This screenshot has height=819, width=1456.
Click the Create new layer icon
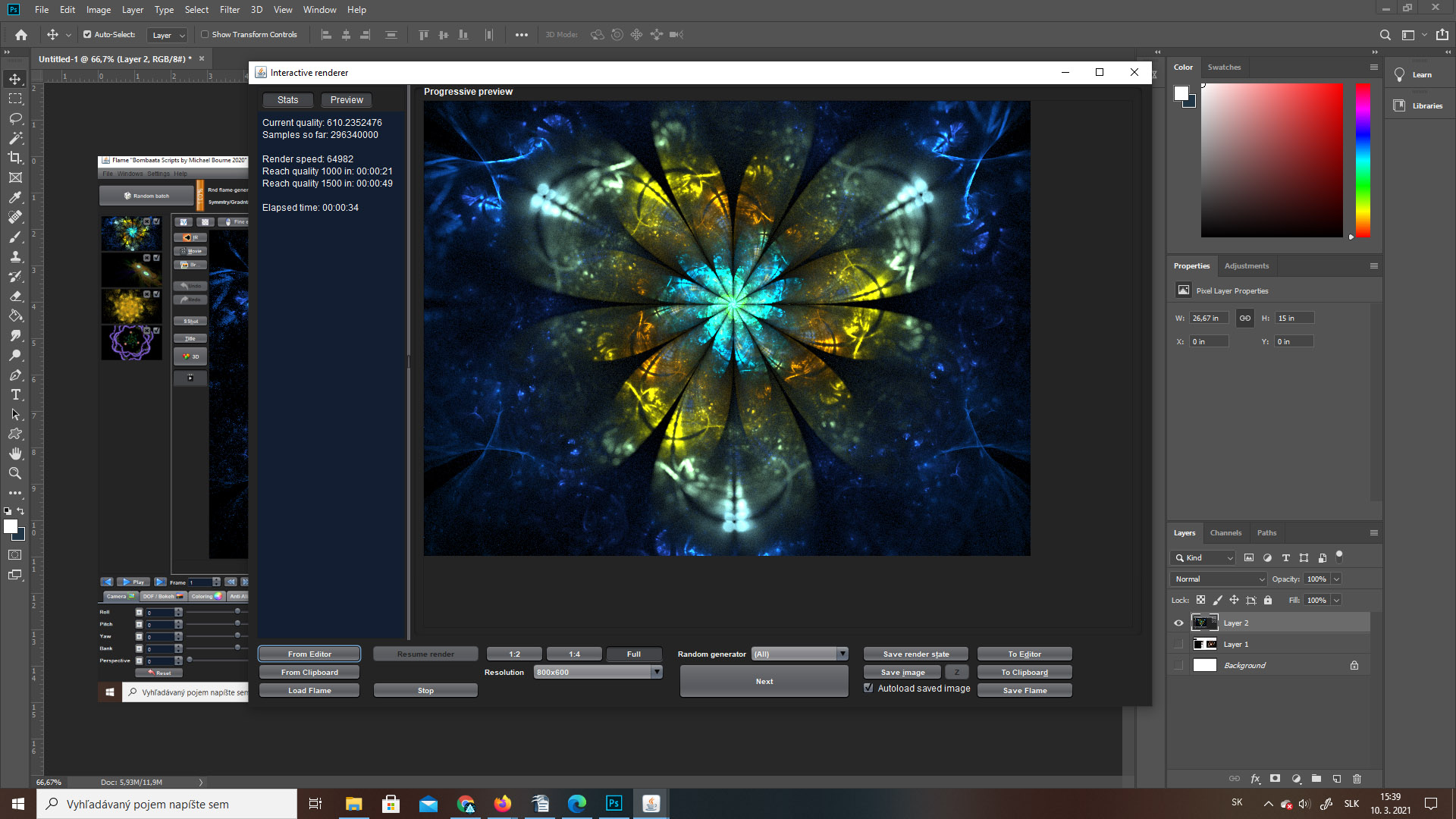(x=1337, y=779)
